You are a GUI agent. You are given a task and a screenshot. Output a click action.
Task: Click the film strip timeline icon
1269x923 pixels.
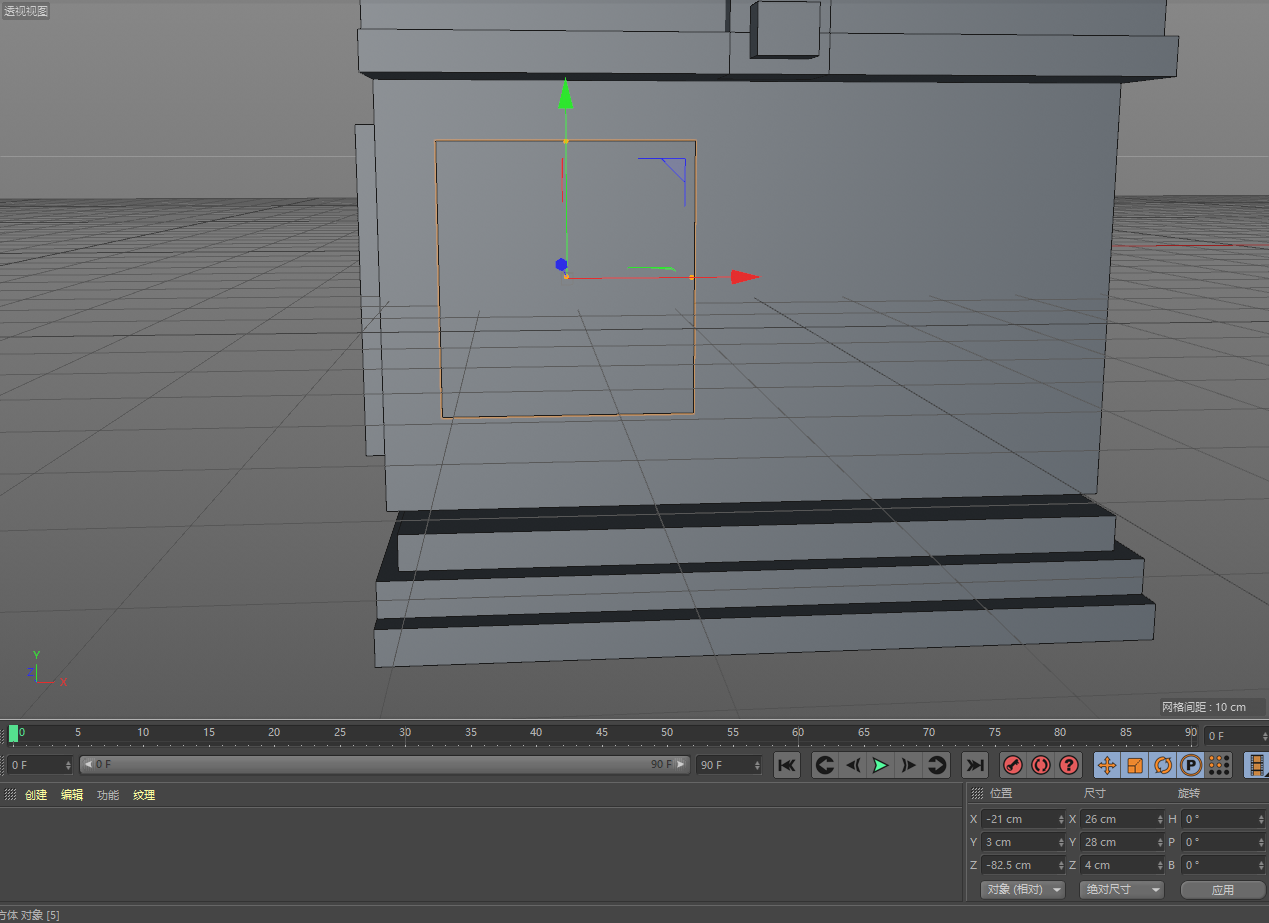click(1256, 765)
